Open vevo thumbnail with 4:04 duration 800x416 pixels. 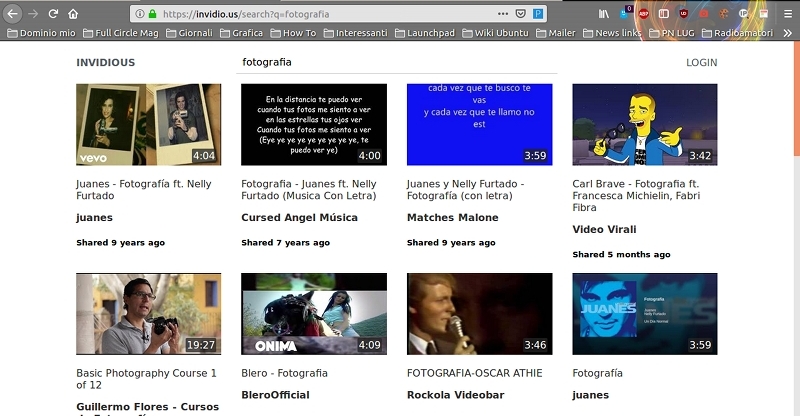pos(148,125)
